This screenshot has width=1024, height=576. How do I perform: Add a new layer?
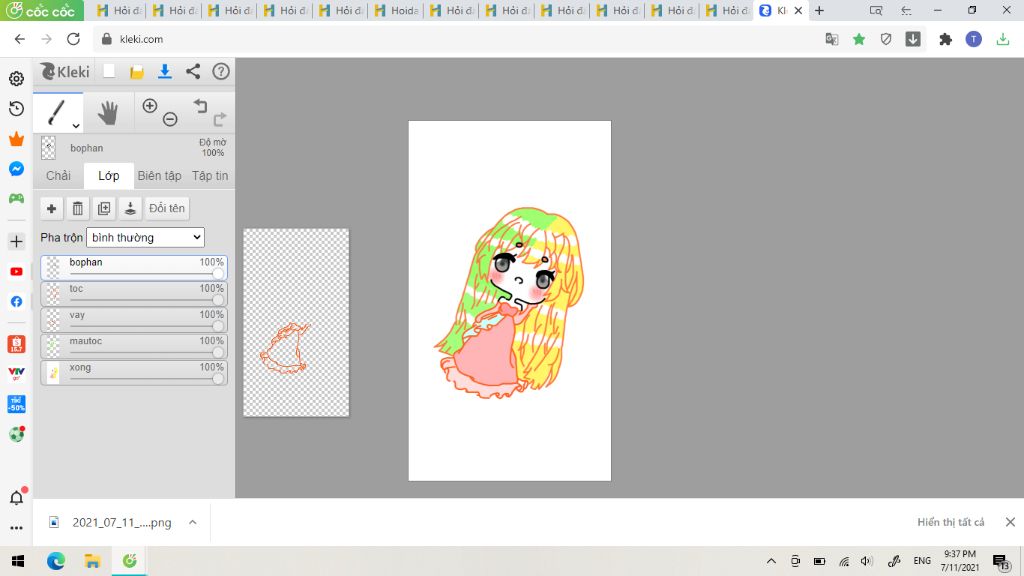51,208
